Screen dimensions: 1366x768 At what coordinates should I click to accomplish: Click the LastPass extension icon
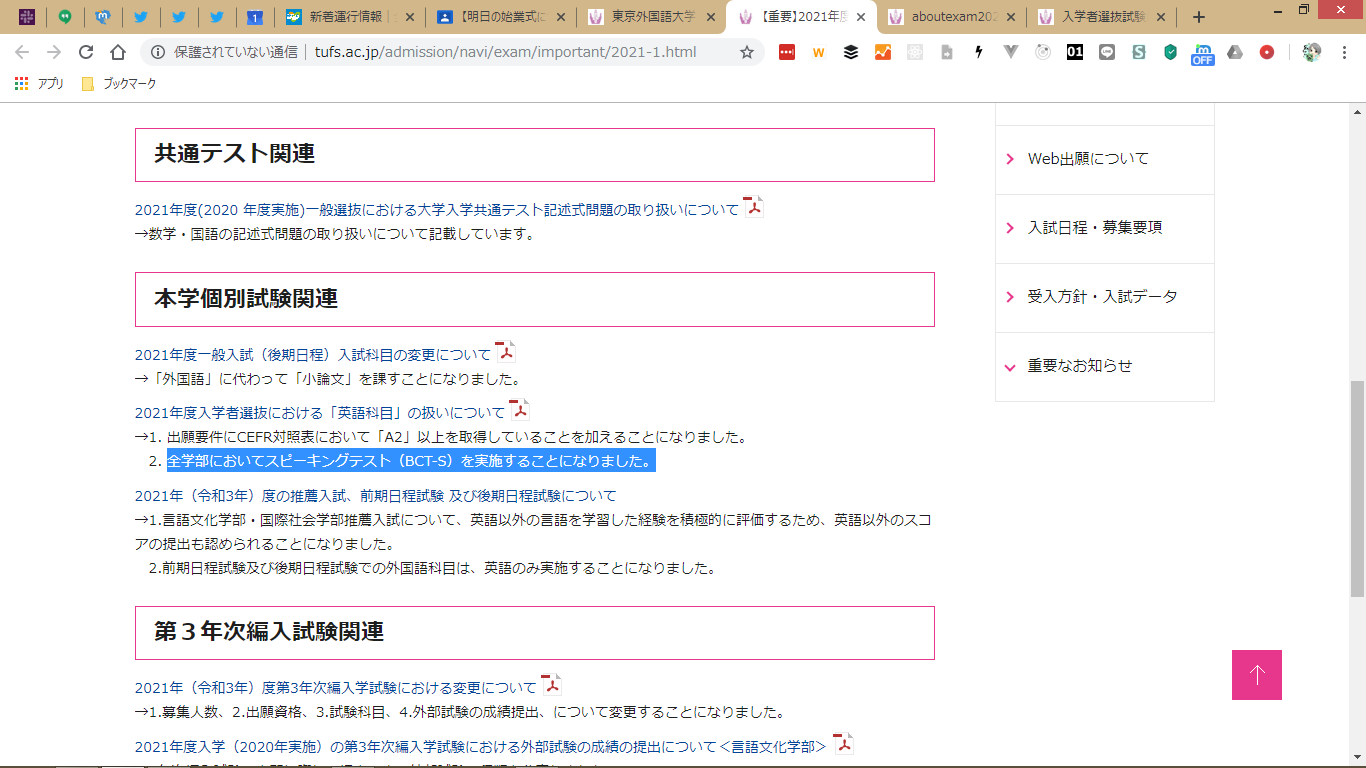coord(787,53)
